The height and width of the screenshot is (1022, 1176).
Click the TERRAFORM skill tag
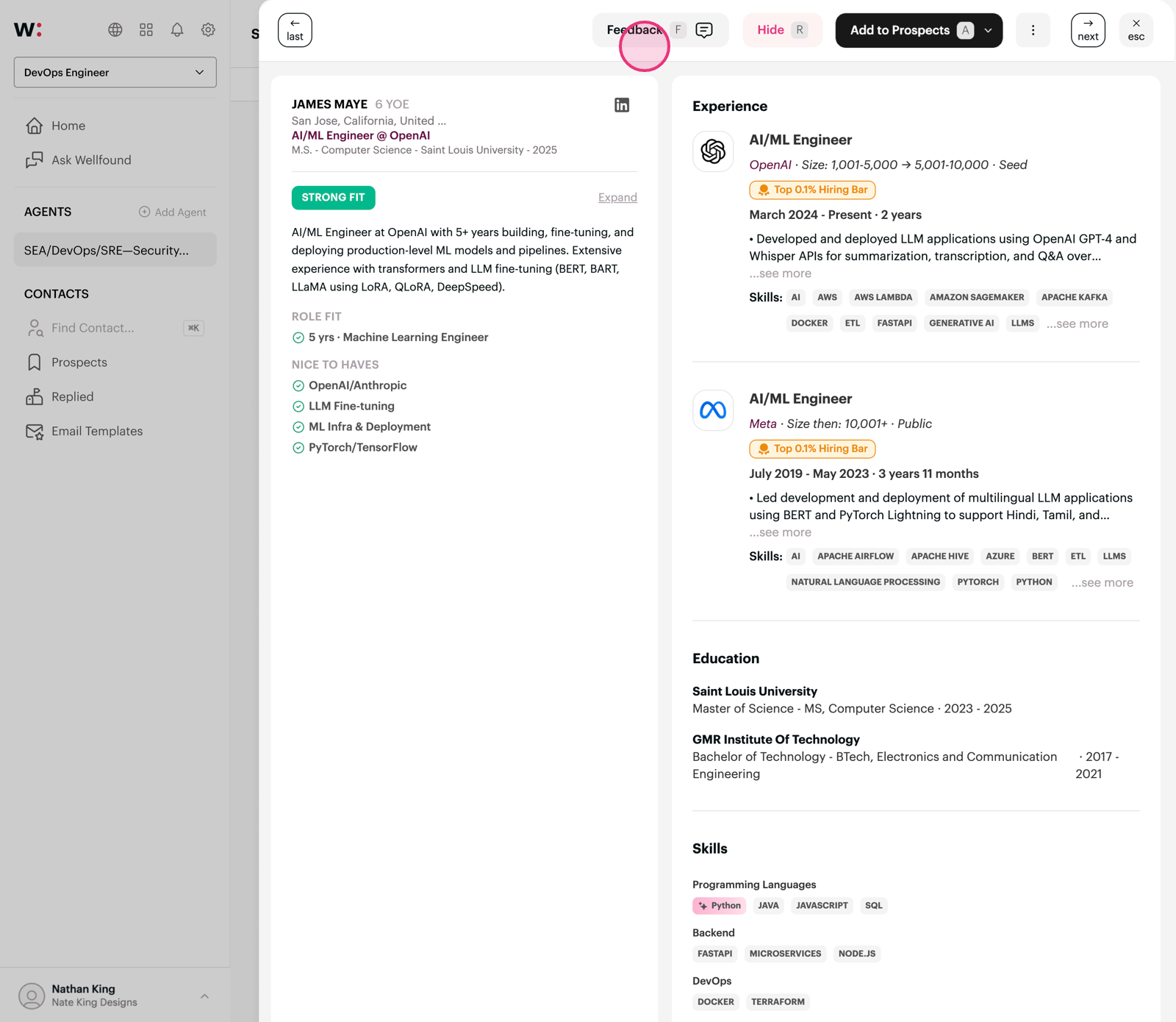778,1002
